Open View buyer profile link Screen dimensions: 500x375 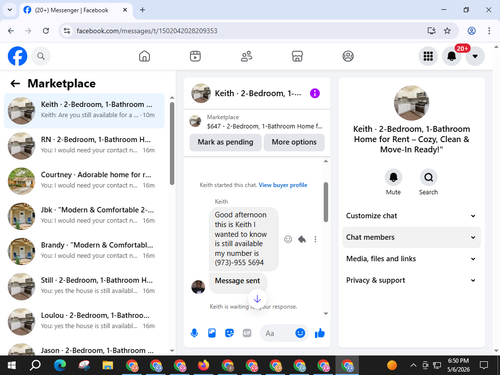pos(283,185)
